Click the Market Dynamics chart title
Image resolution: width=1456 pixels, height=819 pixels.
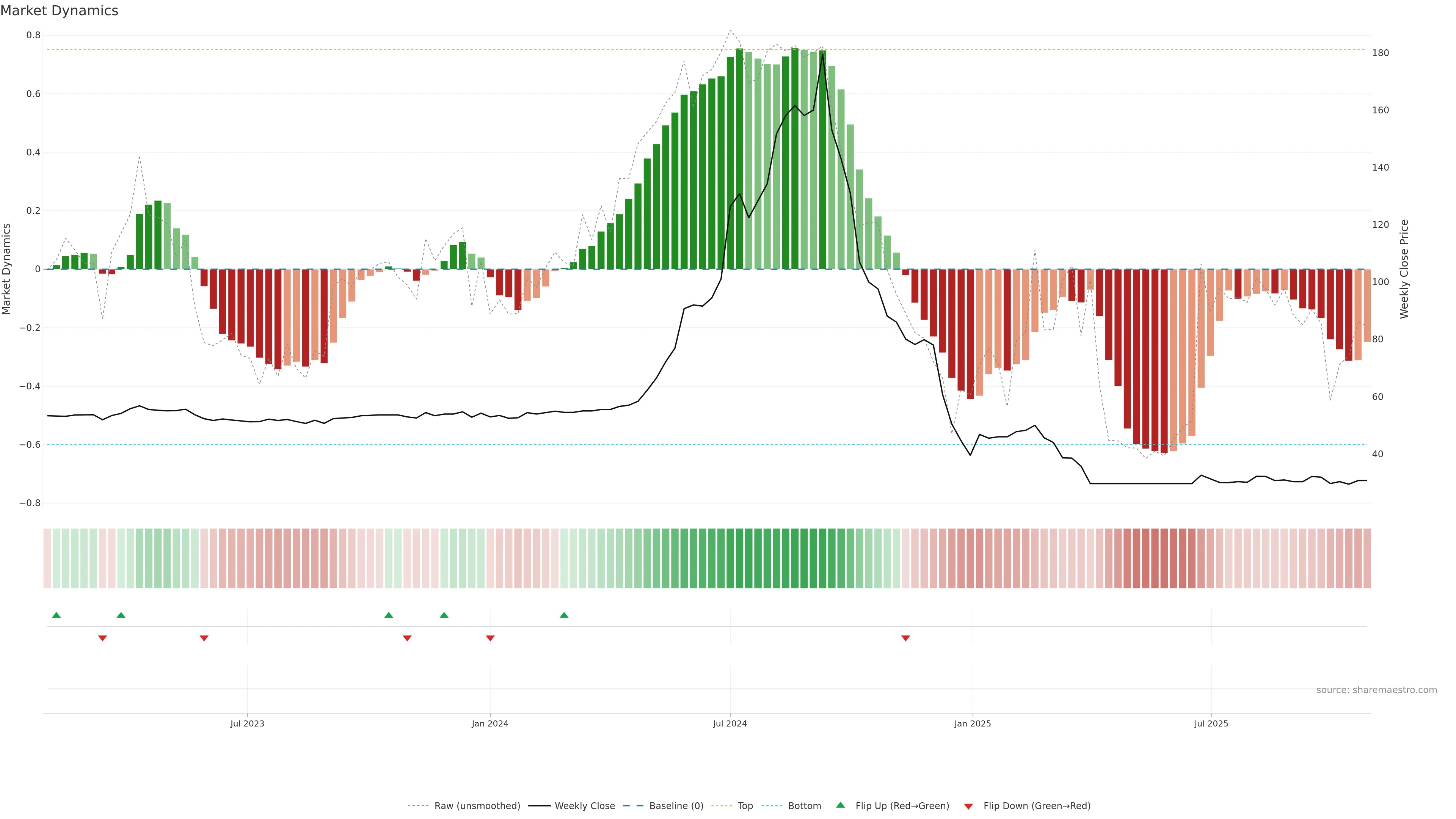tap(60, 11)
